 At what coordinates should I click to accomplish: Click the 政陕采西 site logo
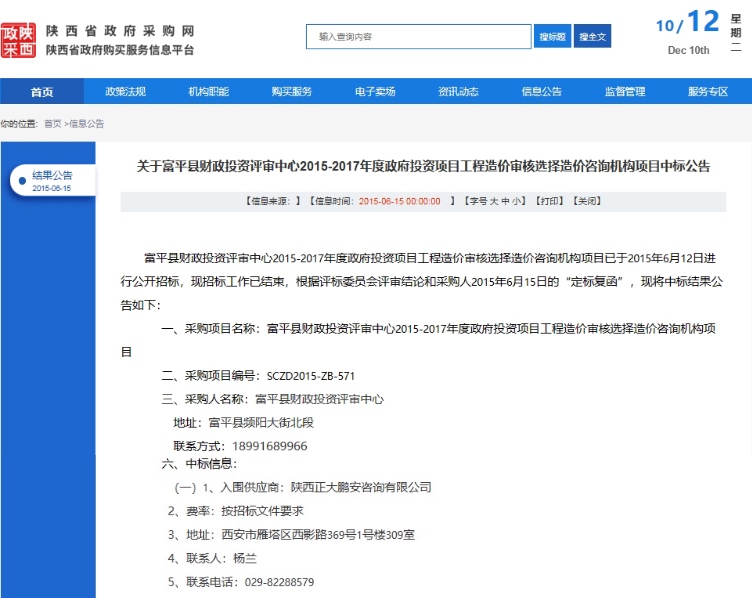tap(18, 37)
